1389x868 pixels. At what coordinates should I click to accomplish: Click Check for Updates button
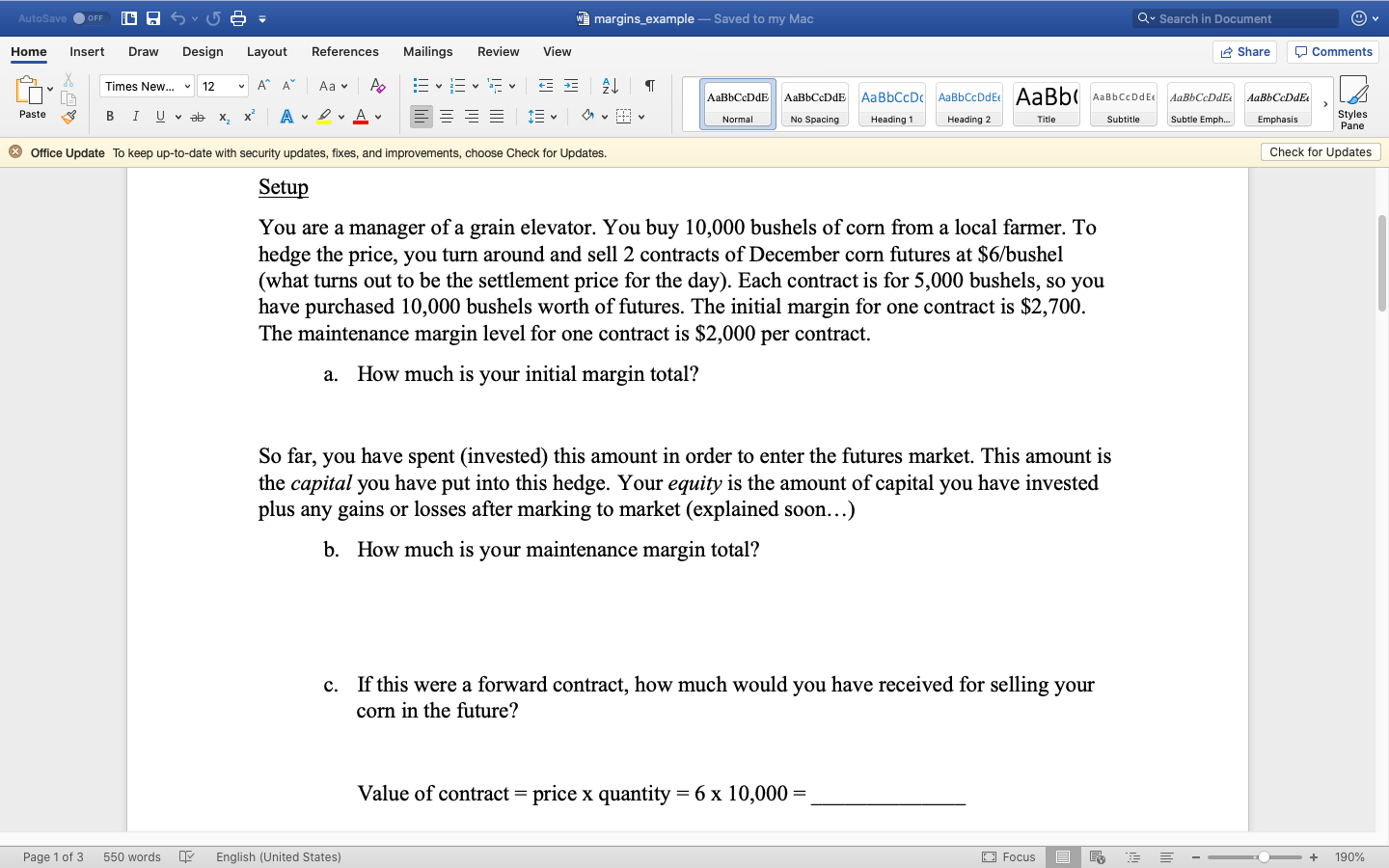coord(1321,152)
